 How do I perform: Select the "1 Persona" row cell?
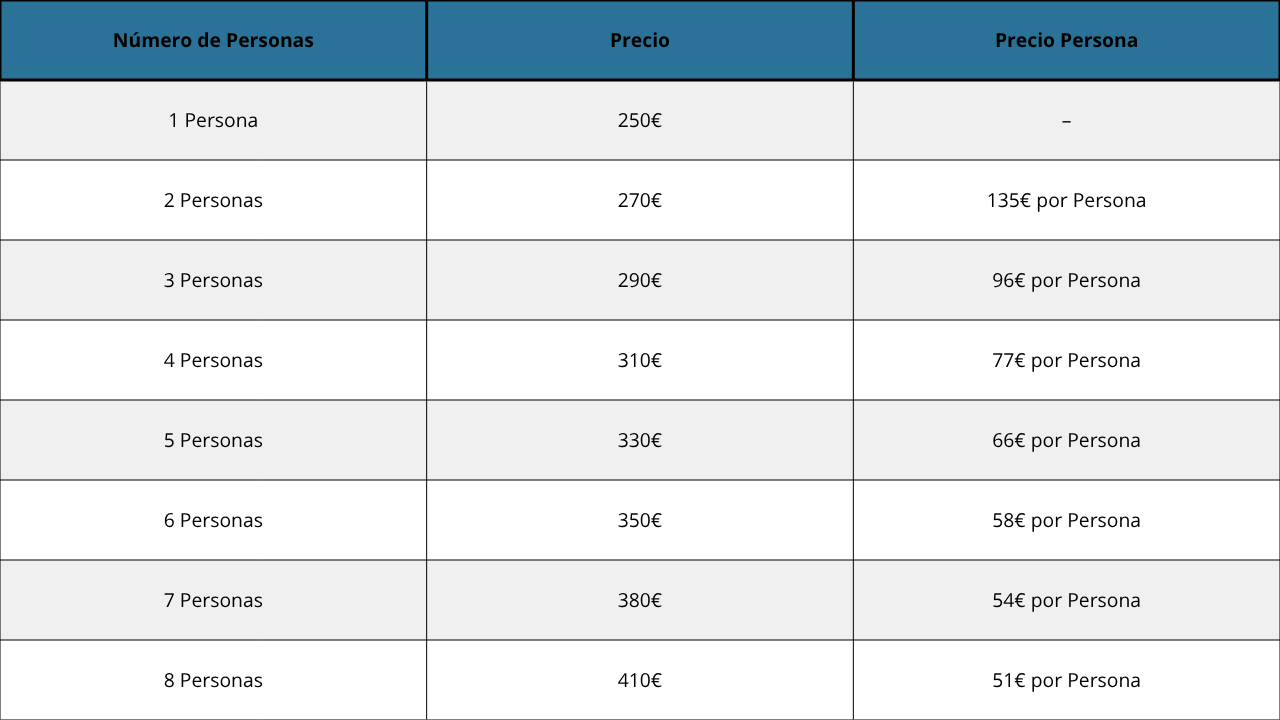213,121
